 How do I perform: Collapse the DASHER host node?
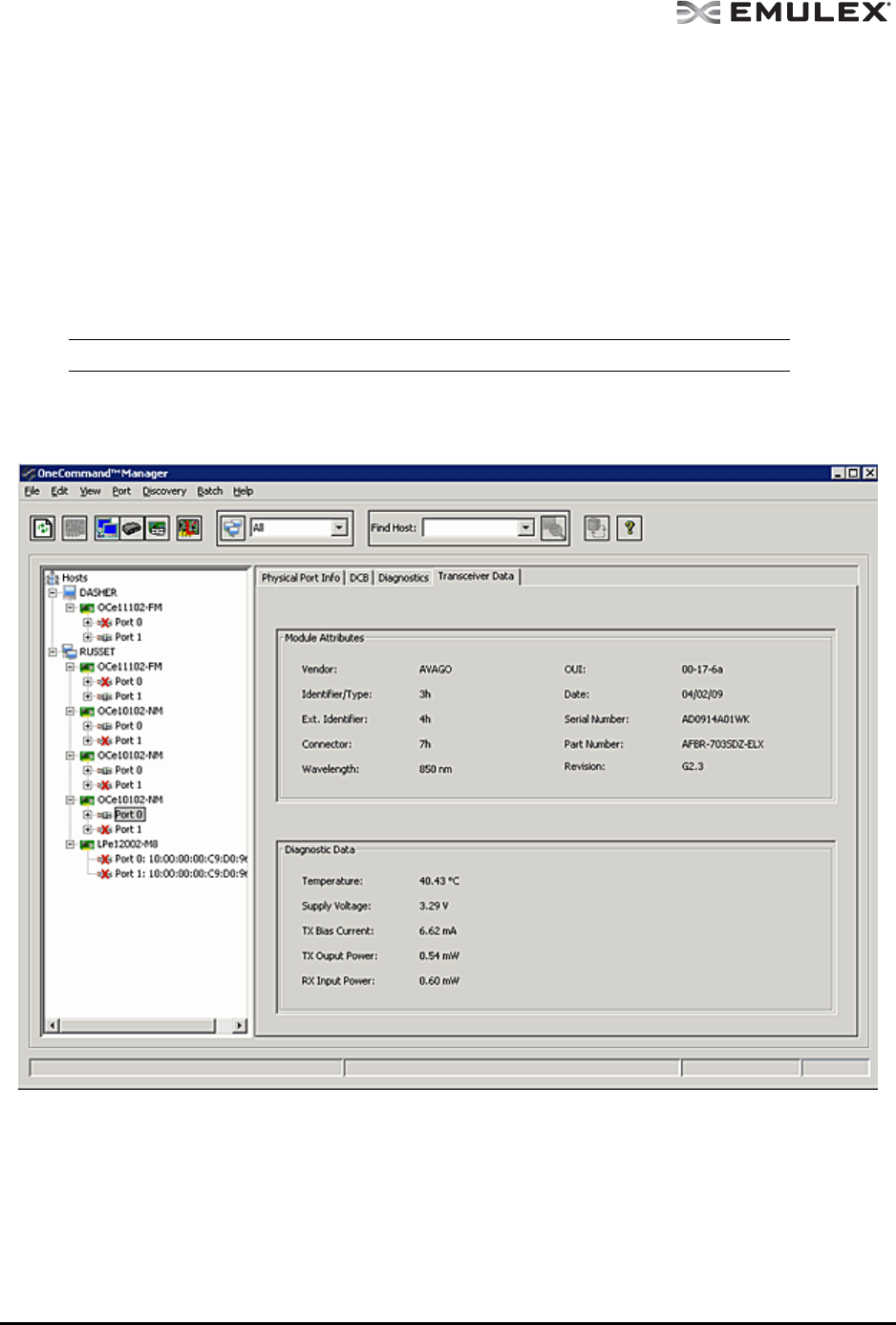pyautogui.click(x=53, y=592)
